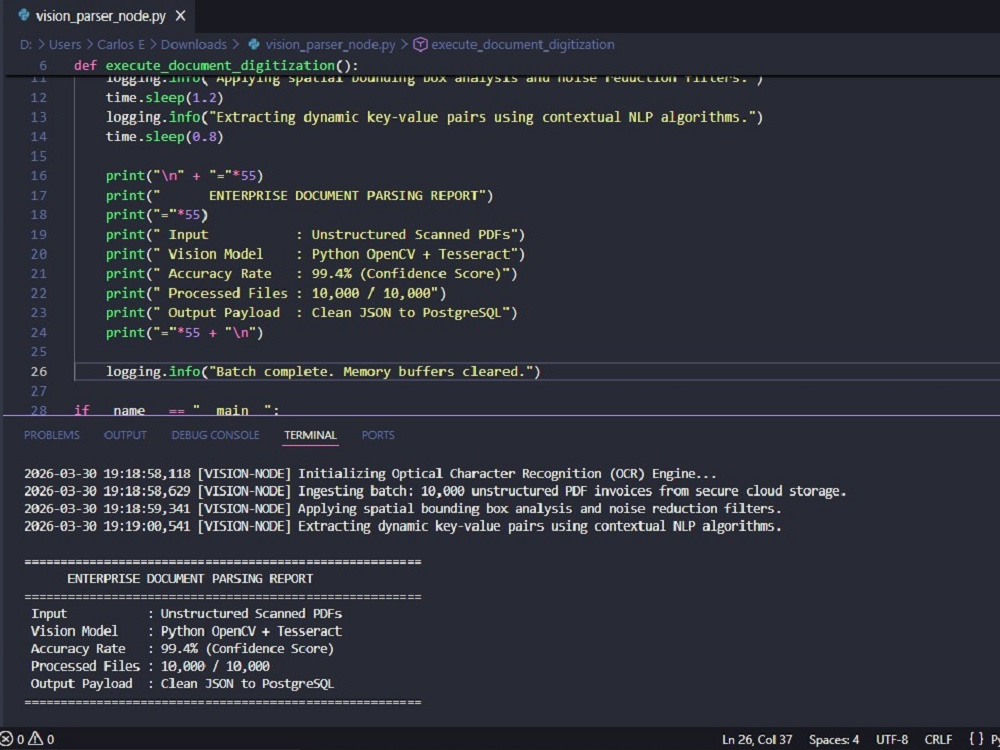1000x750 pixels.
Task: Click terminal heading 'ENTERPRISE DOCUMENT PARSING REPORT'
Action: [x=190, y=579]
